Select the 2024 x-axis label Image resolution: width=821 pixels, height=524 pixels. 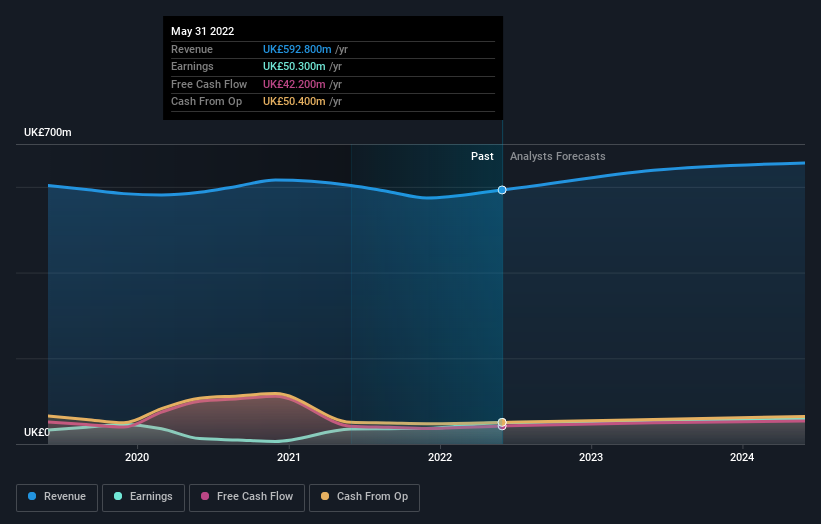pyautogui.click(x=742, y=457)
